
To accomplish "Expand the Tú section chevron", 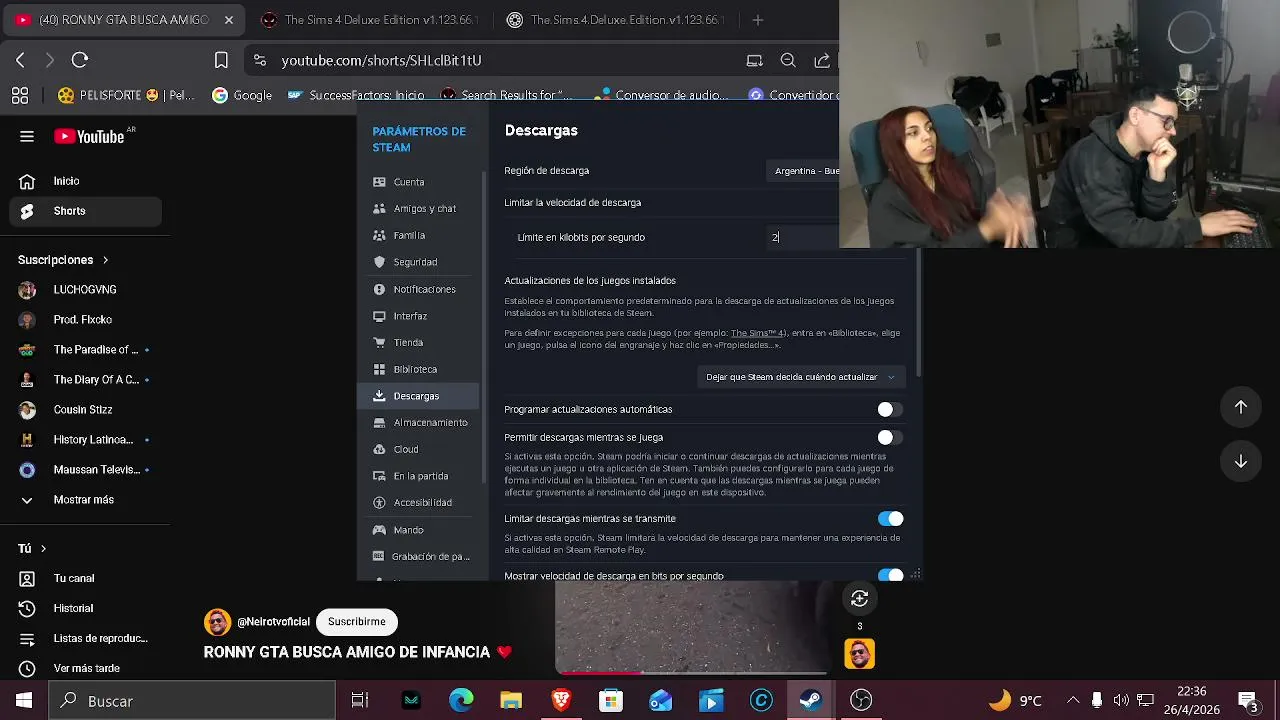I will coord(43,549).
